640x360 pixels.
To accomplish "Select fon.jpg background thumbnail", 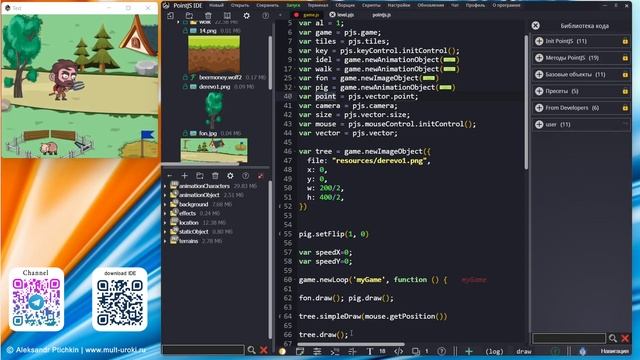I will pos(214,150).
